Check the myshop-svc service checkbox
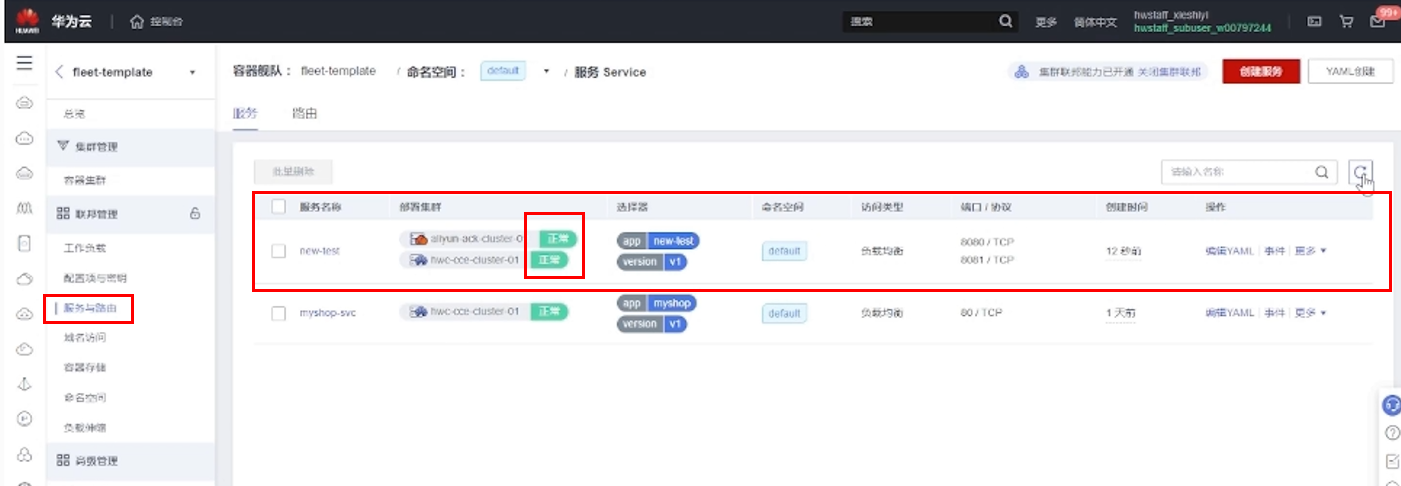1401x486 pixels. [x=279, y=313]
